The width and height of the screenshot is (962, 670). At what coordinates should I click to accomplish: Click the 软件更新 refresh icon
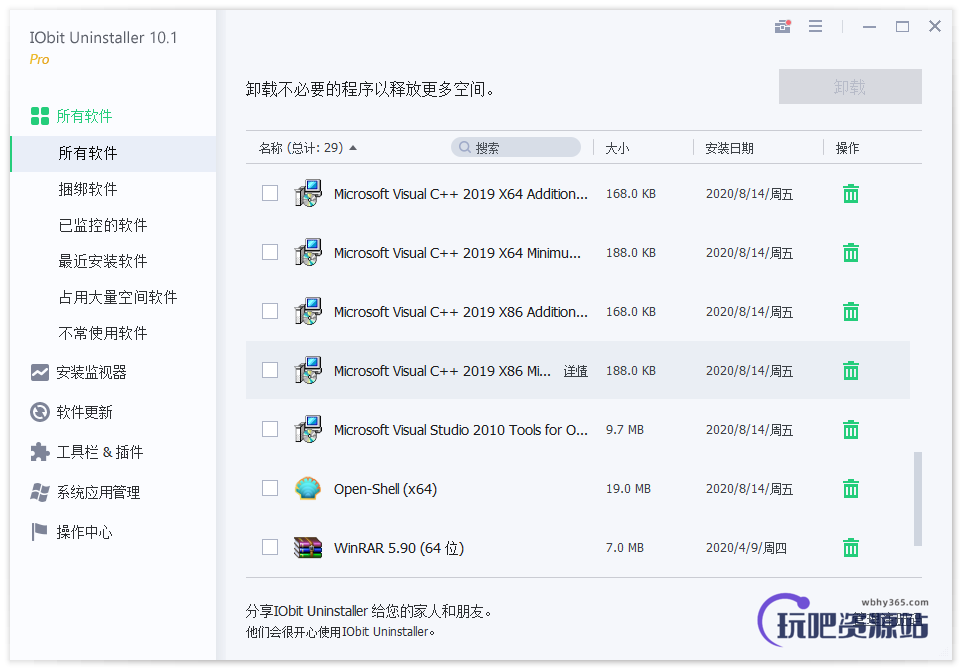click(40, 412)
